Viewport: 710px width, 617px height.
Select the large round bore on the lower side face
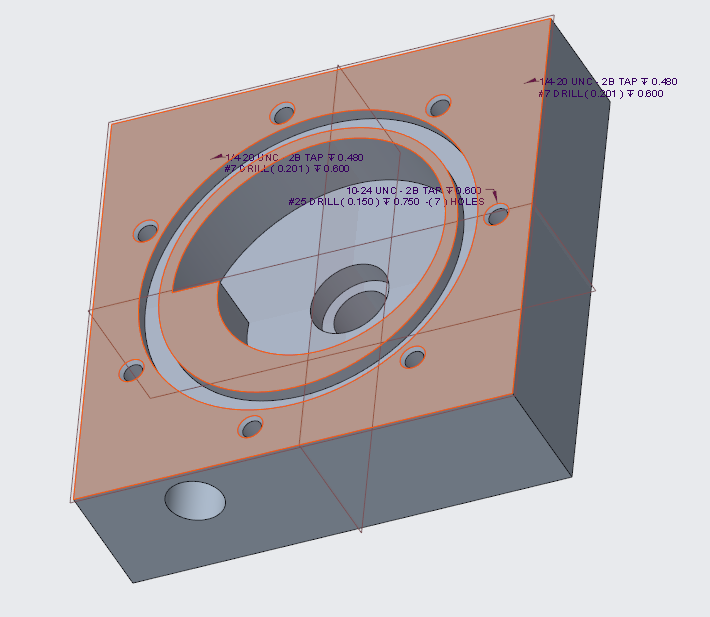coord(195,500)
